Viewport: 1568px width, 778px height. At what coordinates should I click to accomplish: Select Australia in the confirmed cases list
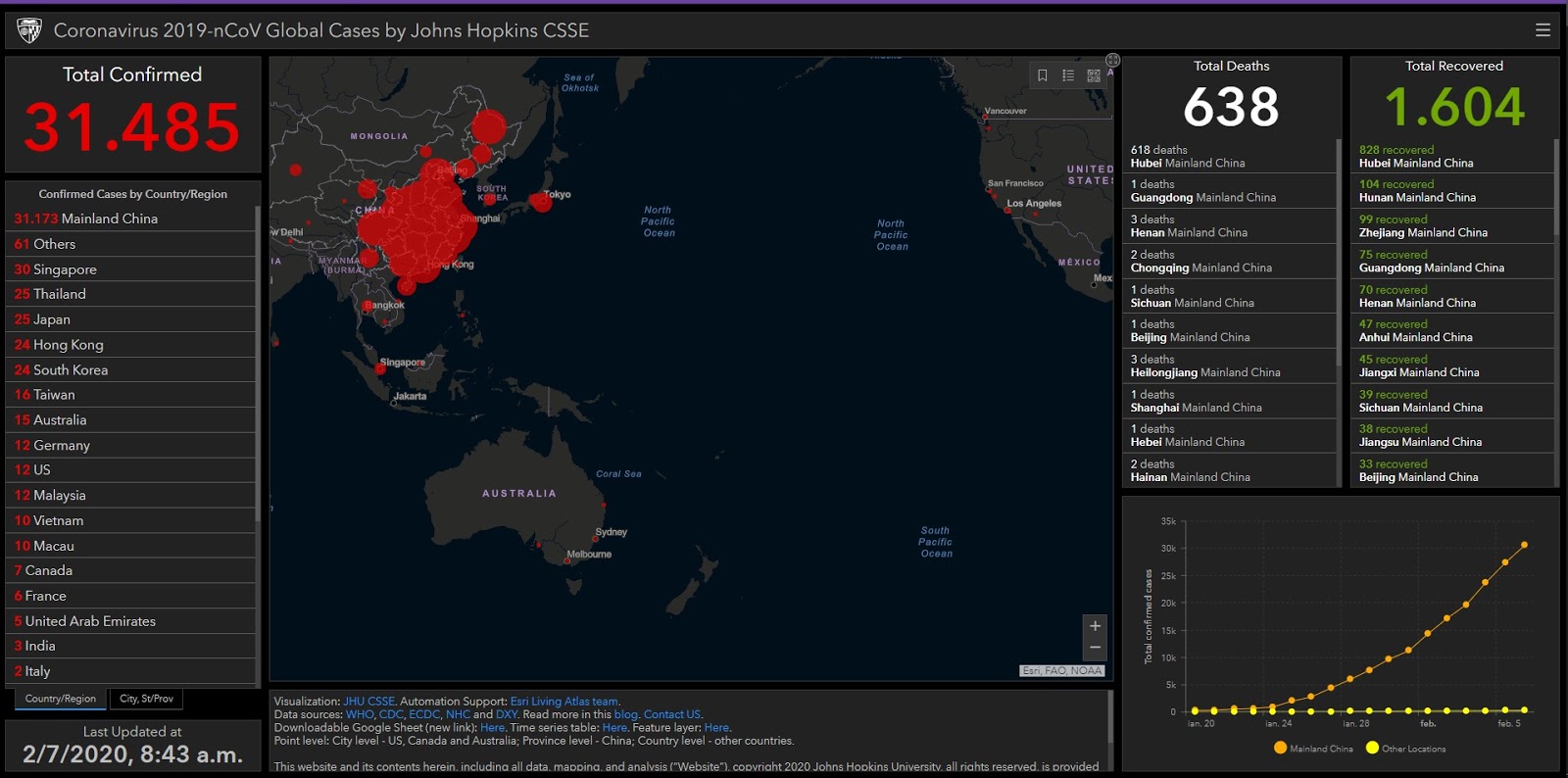130,419
